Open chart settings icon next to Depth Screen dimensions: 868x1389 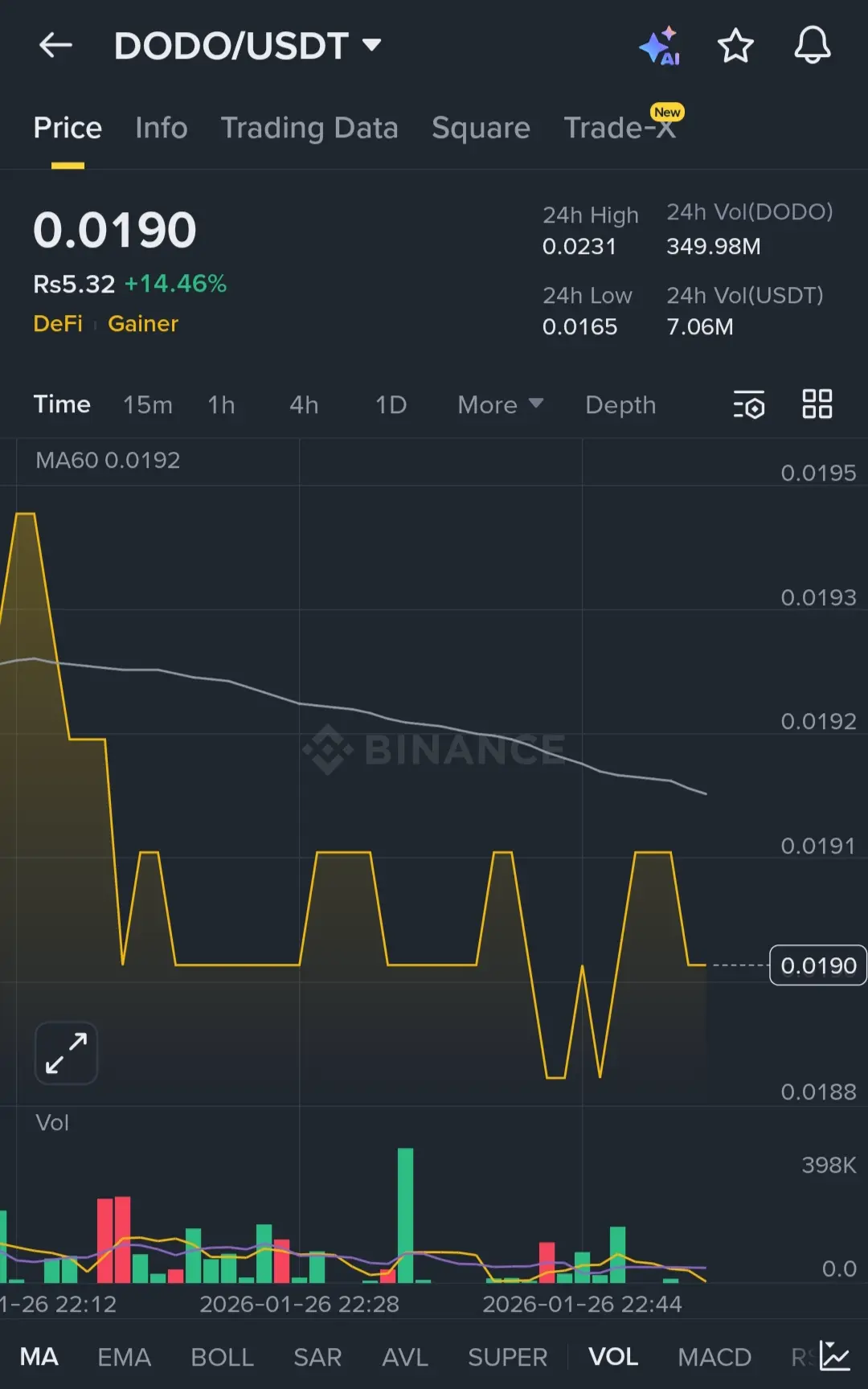[x=749, y=404]
